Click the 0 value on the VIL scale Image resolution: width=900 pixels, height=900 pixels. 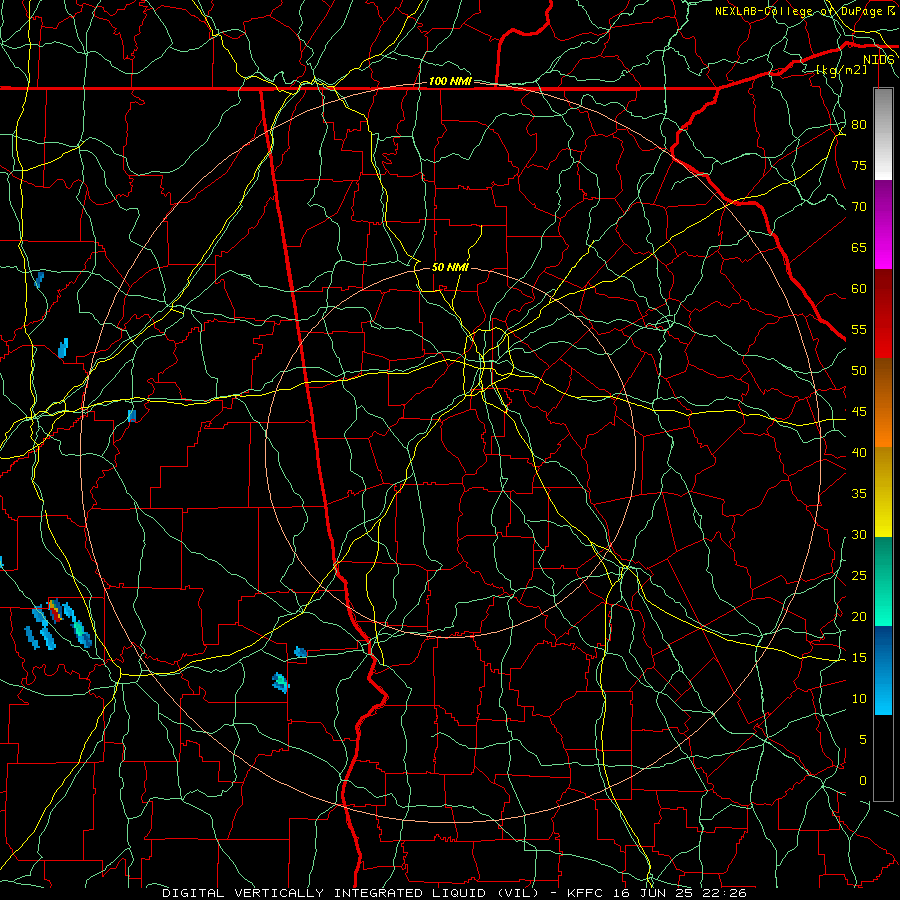pos(863,781)
